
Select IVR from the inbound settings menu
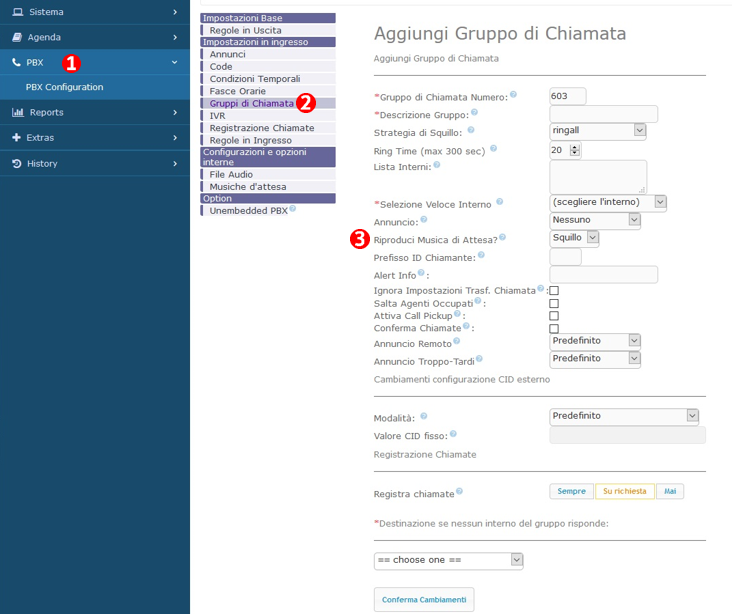217,116
